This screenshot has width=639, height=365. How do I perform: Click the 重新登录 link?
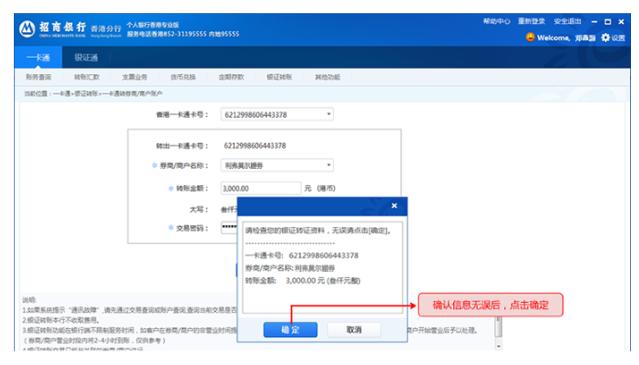click(531, 21)
